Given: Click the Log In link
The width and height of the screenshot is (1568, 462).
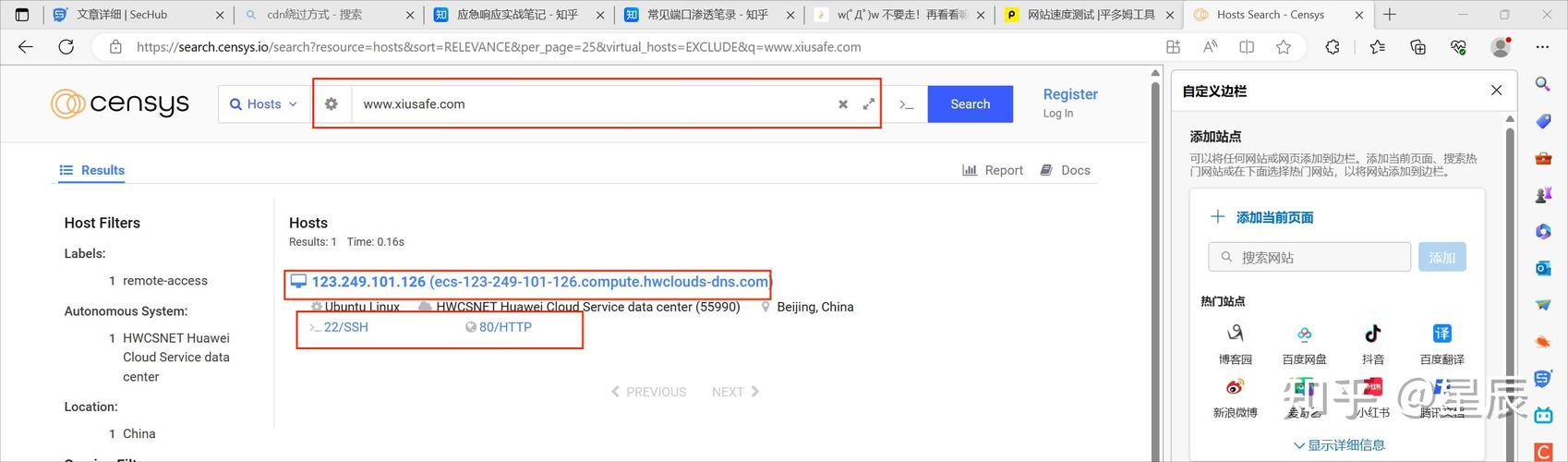Looking at the screenshot, I should pyautogui.click(x=1058, y=114).
